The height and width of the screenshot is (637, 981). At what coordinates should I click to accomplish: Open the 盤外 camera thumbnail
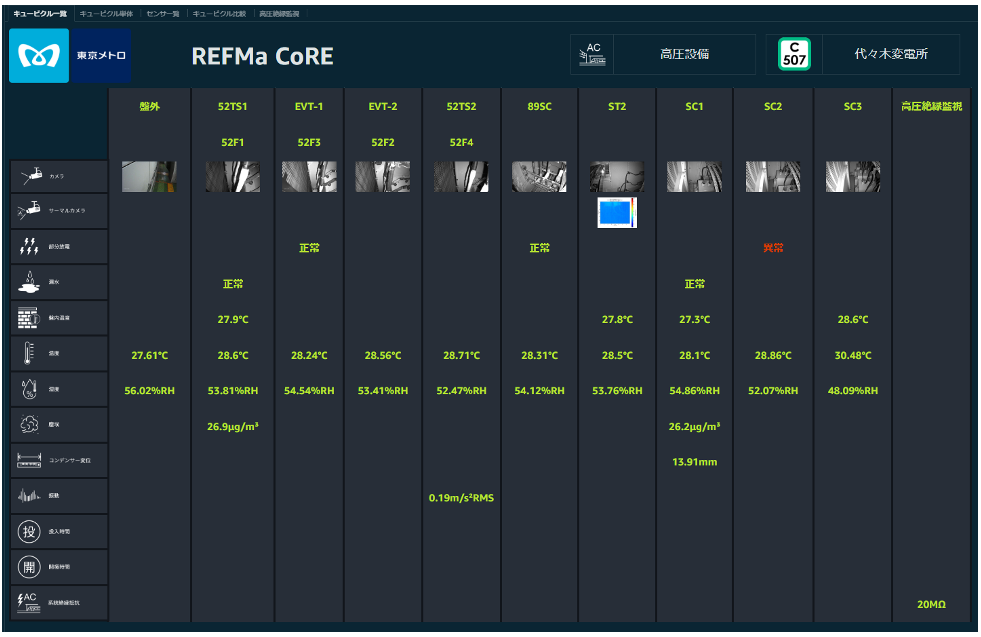149,176
